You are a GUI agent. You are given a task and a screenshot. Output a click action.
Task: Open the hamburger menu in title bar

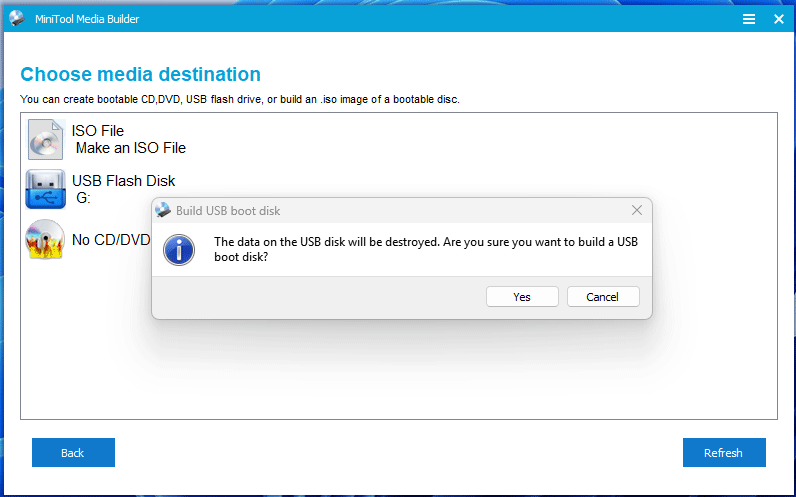point(749,19)
